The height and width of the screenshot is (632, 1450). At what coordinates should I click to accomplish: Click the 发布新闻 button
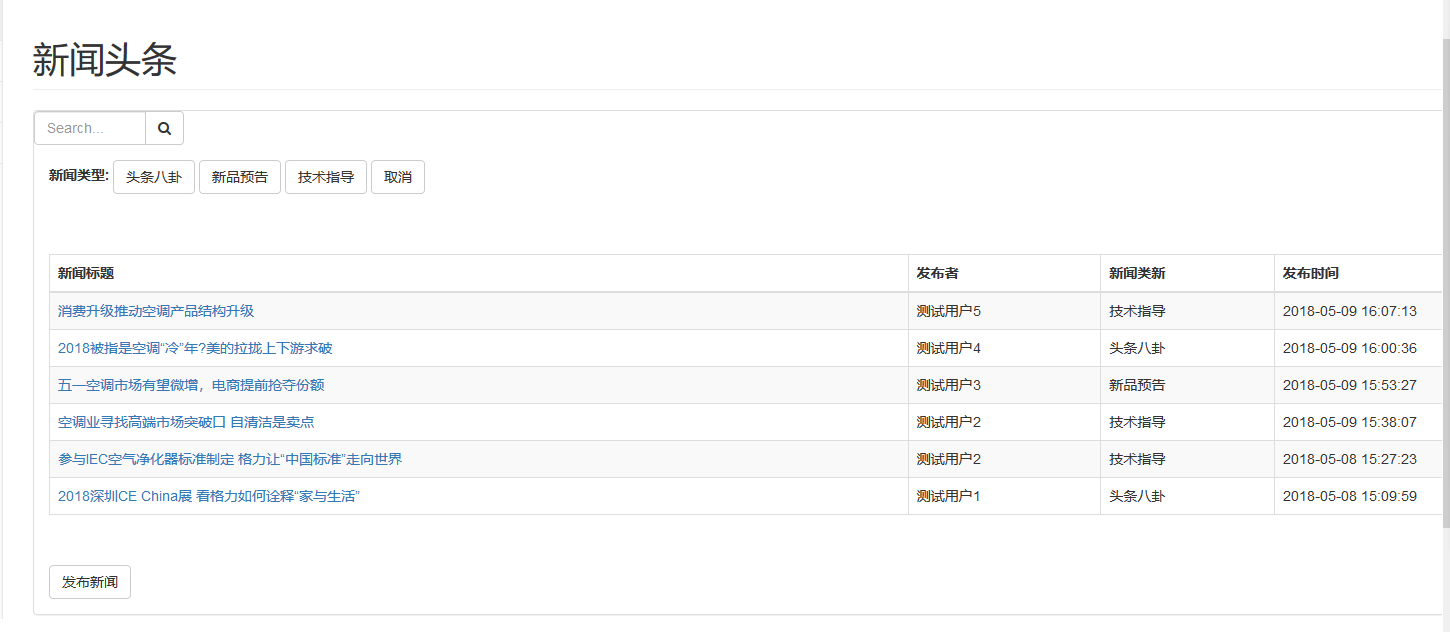coord(90,582)
